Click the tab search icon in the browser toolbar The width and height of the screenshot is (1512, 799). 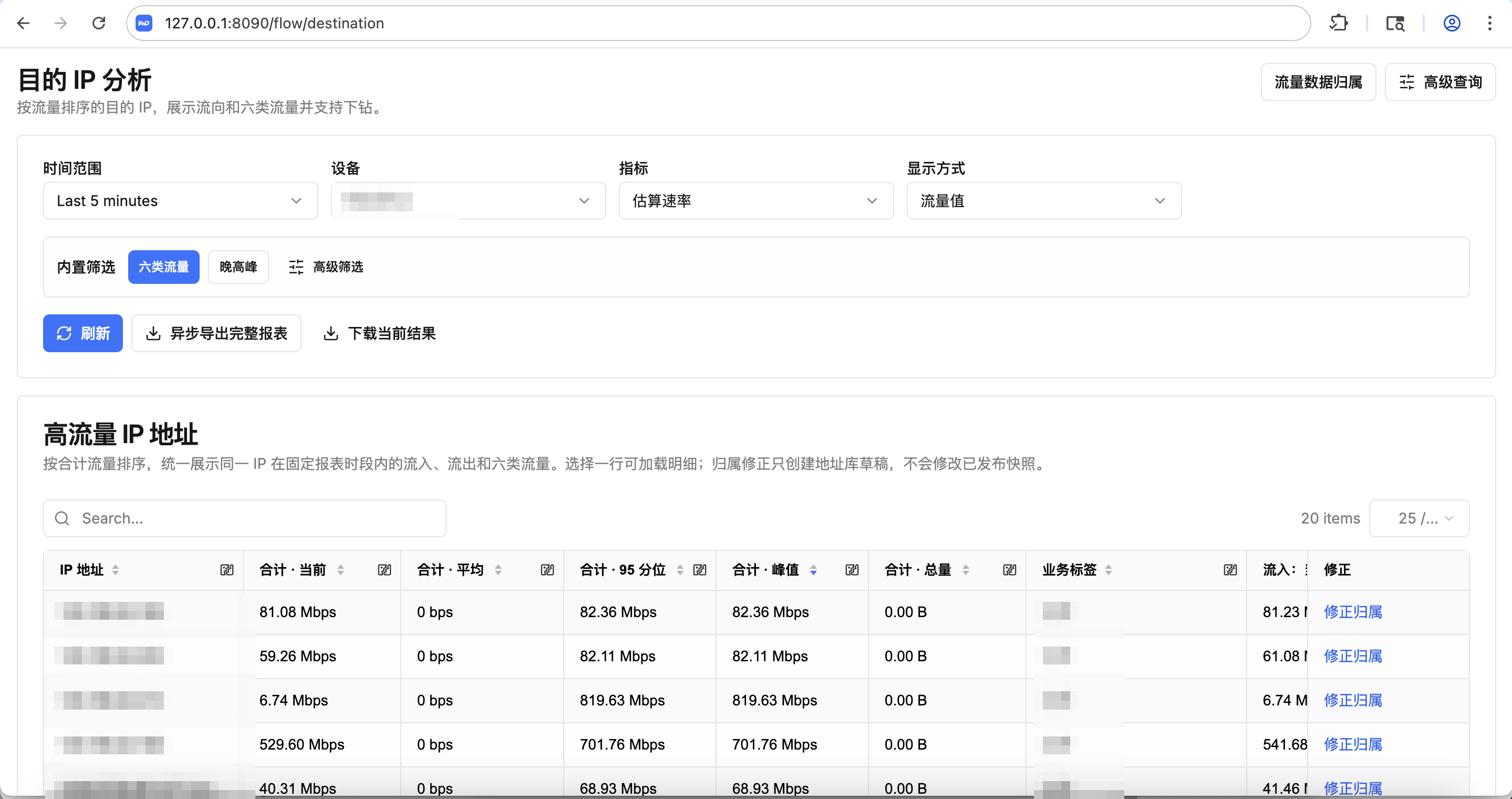[1395, 24]
